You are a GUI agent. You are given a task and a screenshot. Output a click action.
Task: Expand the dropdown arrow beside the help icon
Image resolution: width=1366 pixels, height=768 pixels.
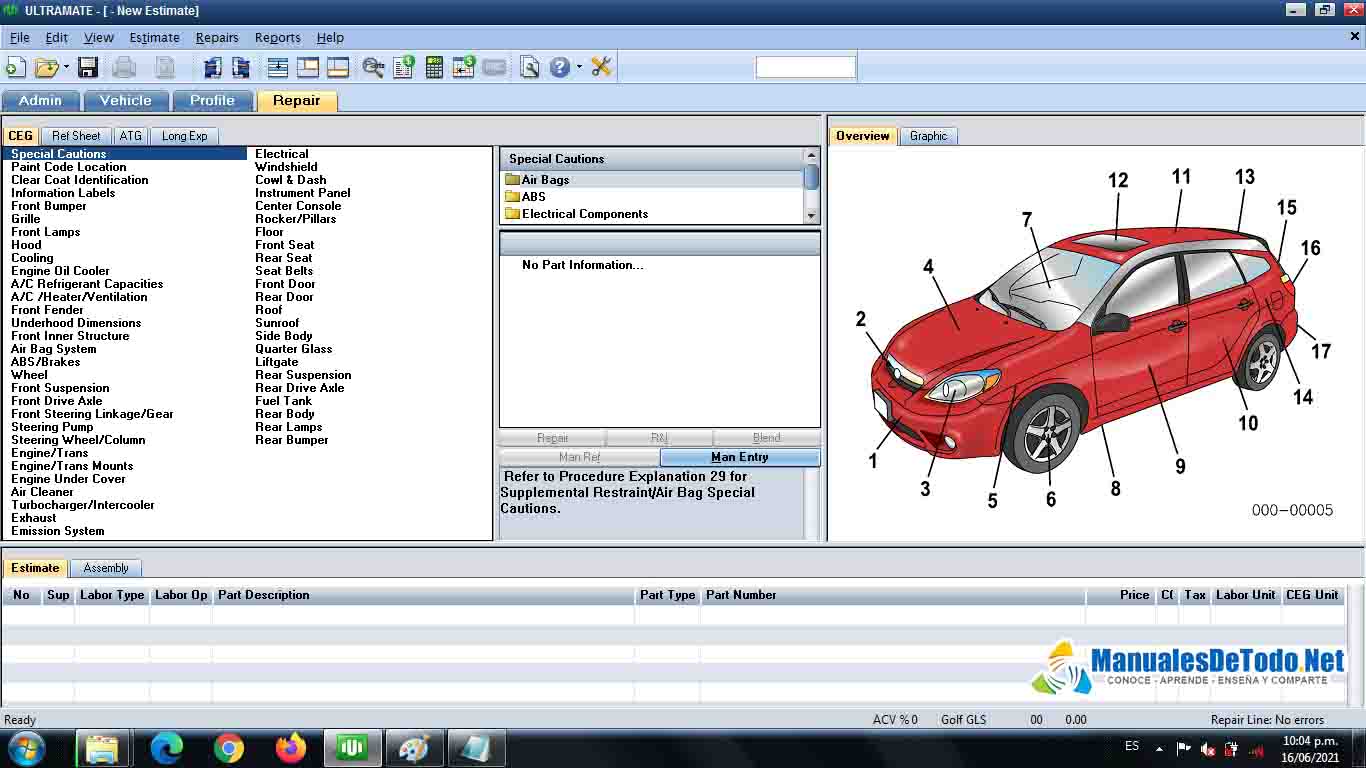click(579, 67)
